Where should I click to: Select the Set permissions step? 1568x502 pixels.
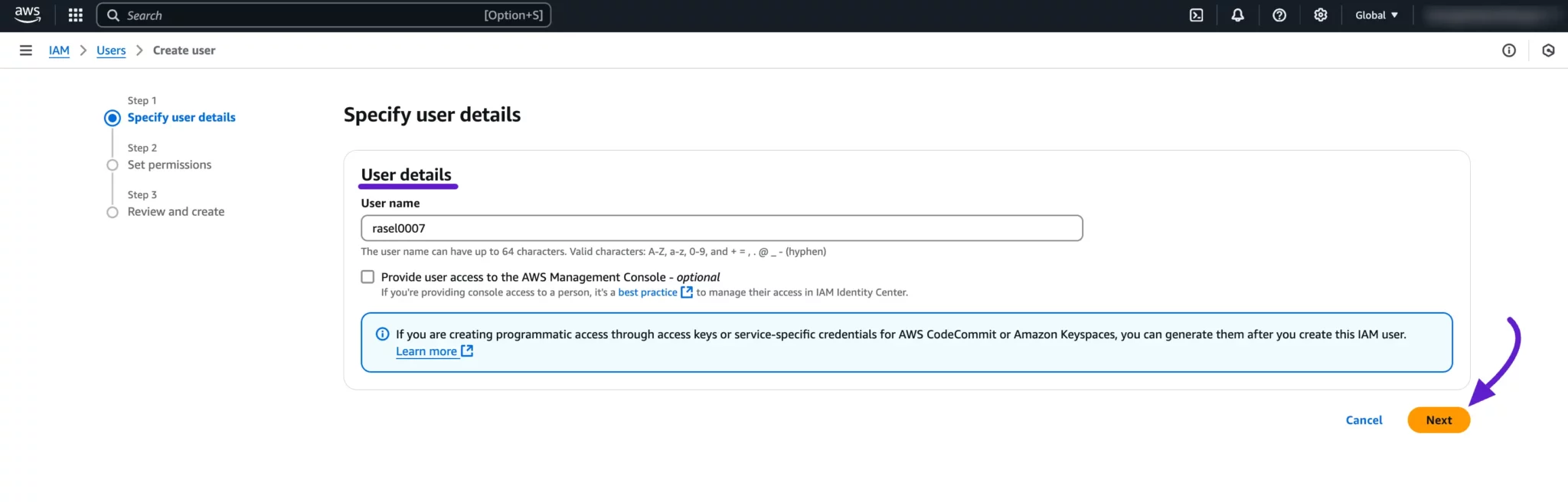(169, 165)
